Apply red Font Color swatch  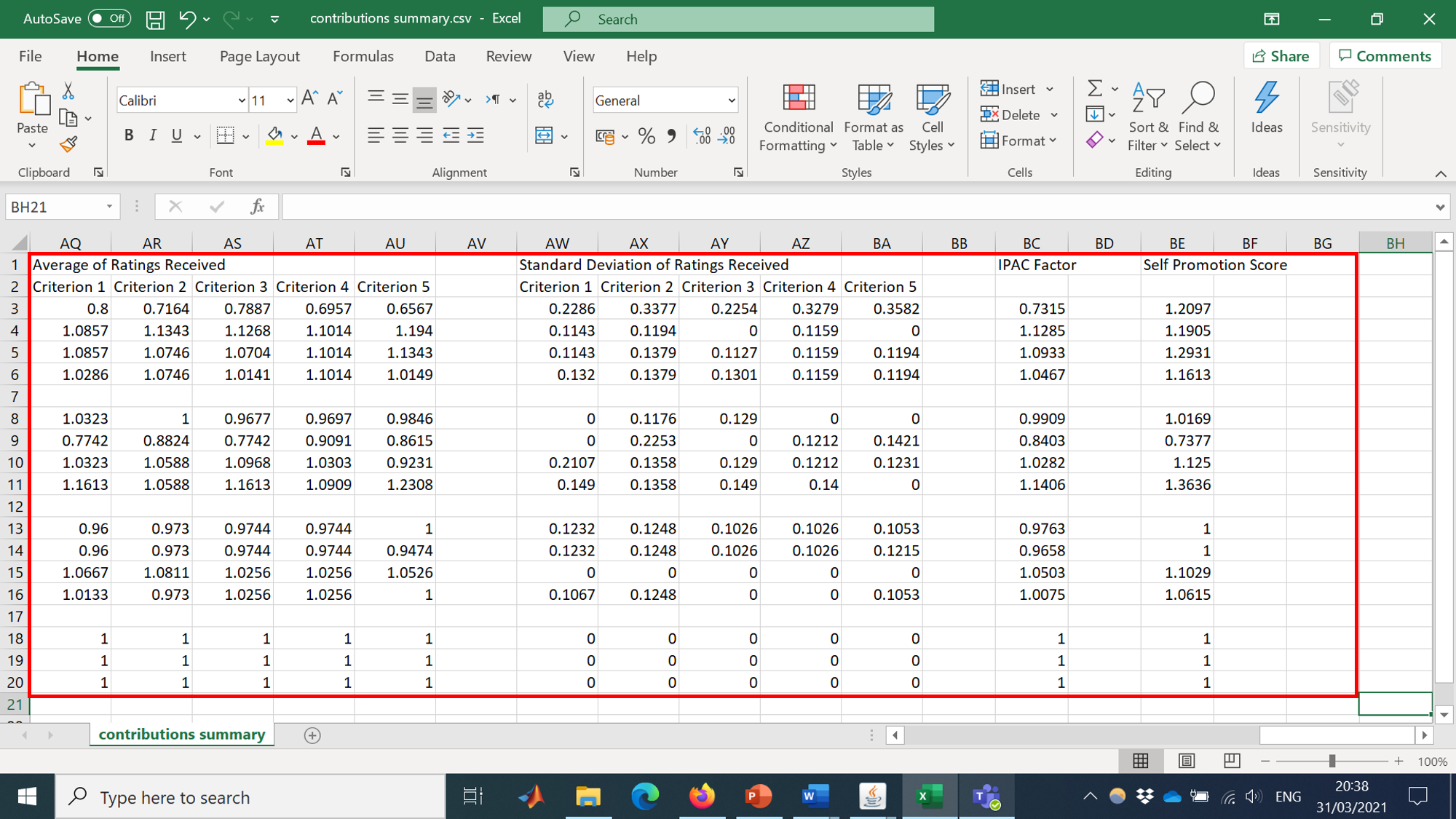click(316, 136)
